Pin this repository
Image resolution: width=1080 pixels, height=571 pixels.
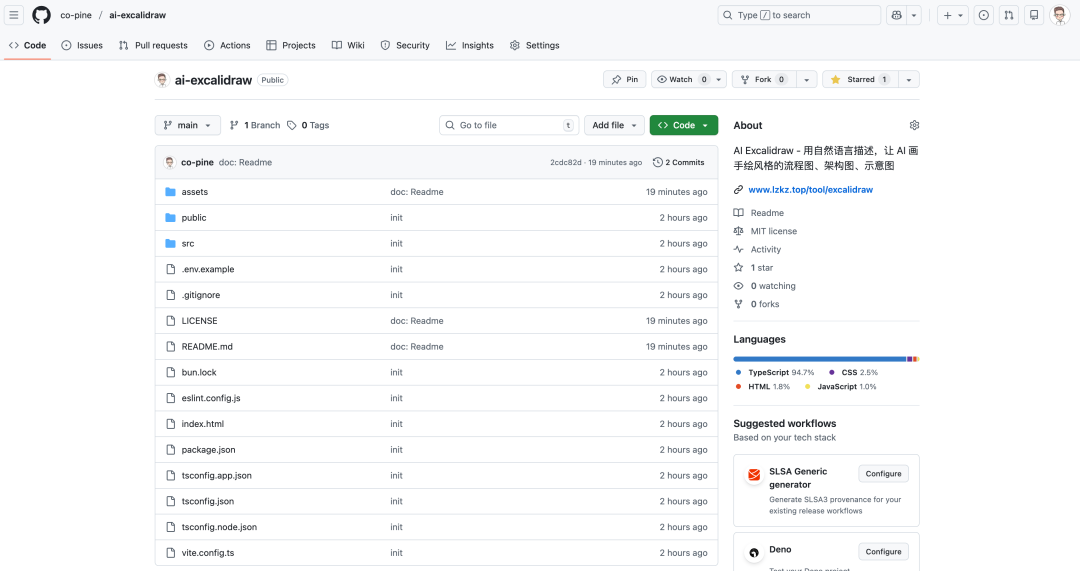[x=625, y=79]
